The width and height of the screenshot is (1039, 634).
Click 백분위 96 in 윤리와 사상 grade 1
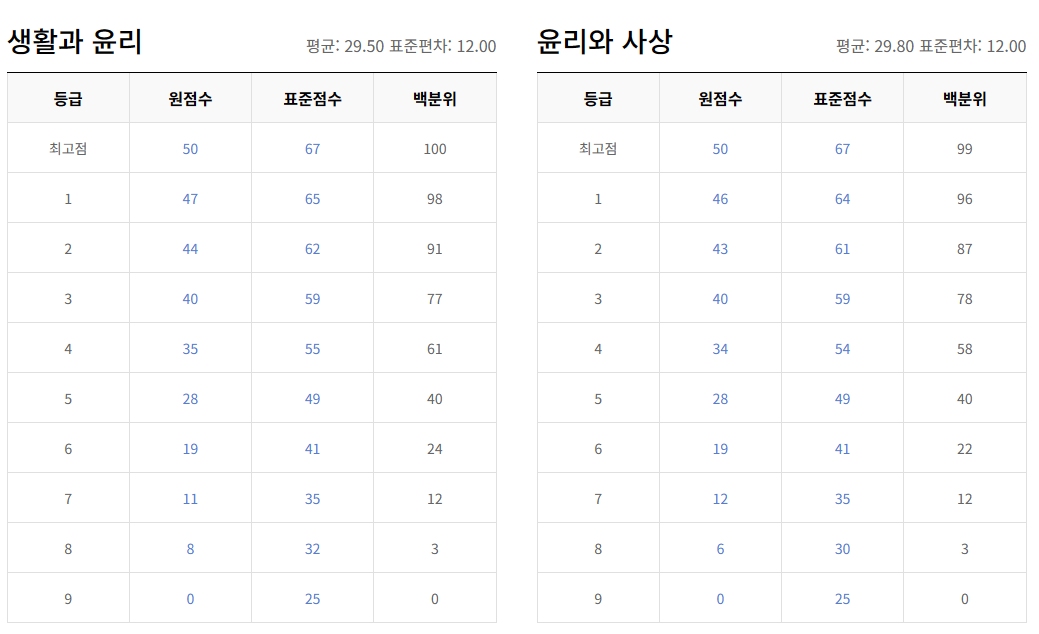pyautogui.click(x=965, y=199)
